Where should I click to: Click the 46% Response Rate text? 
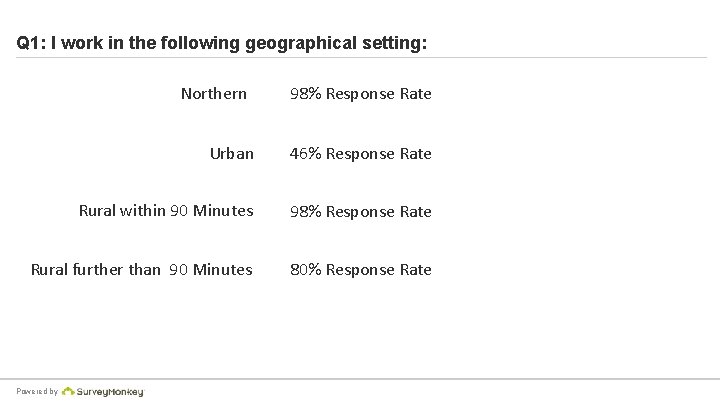[x=361, y=153]
